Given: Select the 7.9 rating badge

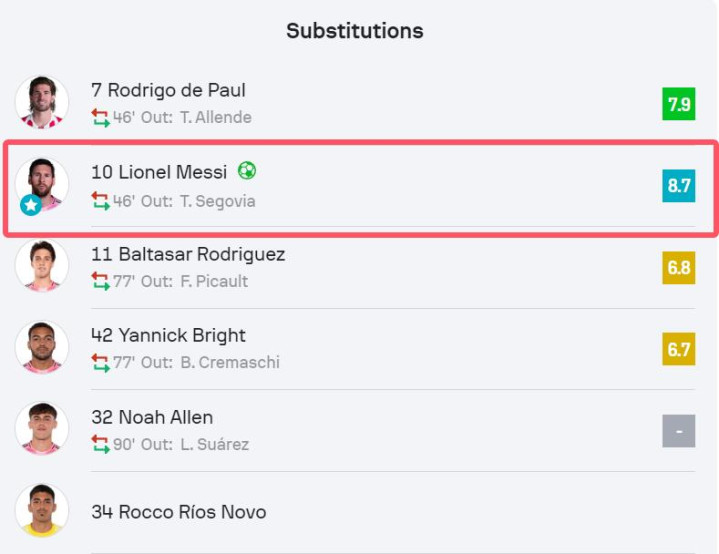Looking at the screenshot, I should 679,104.
